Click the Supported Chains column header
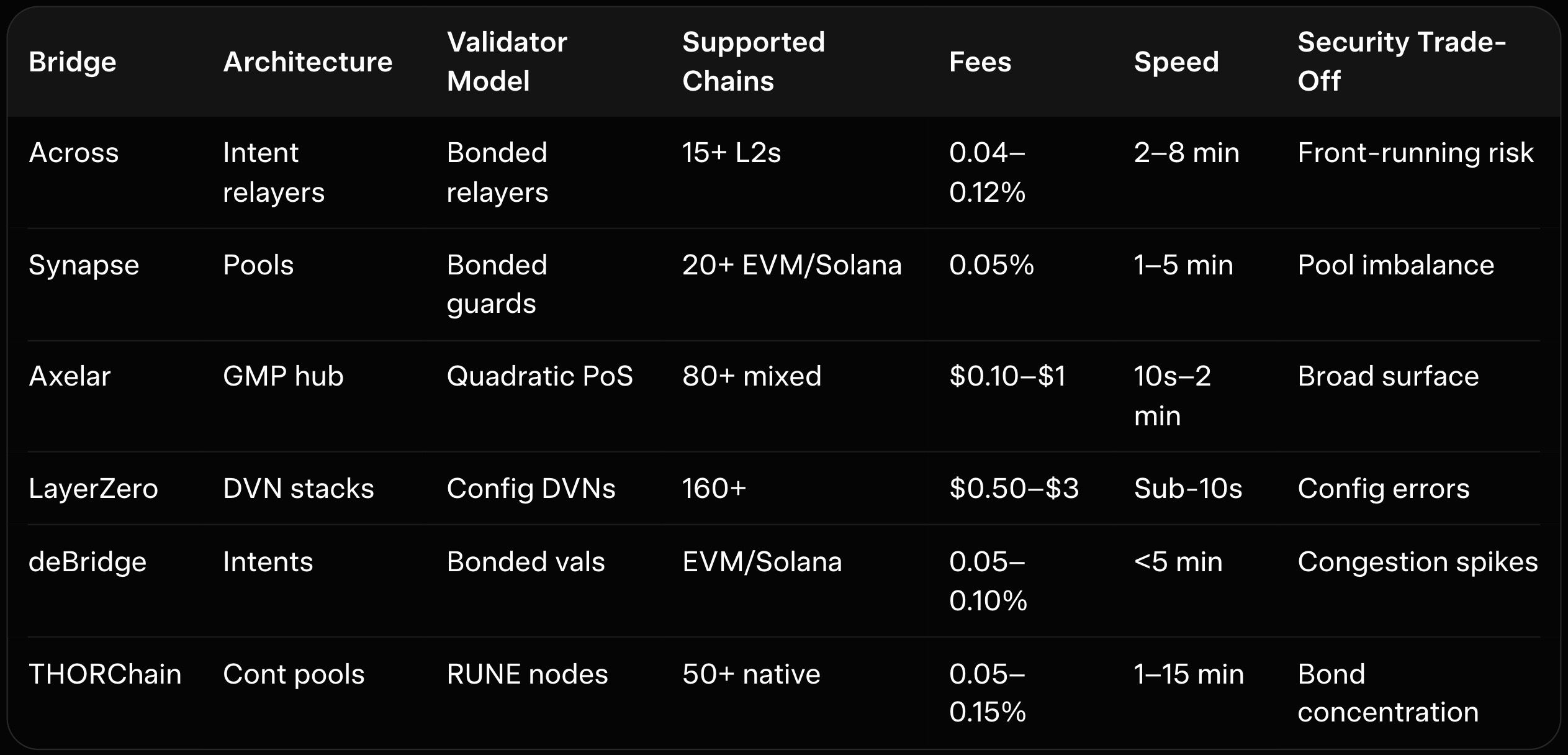This screenshot has height=755, width=1568. [753, 61]
